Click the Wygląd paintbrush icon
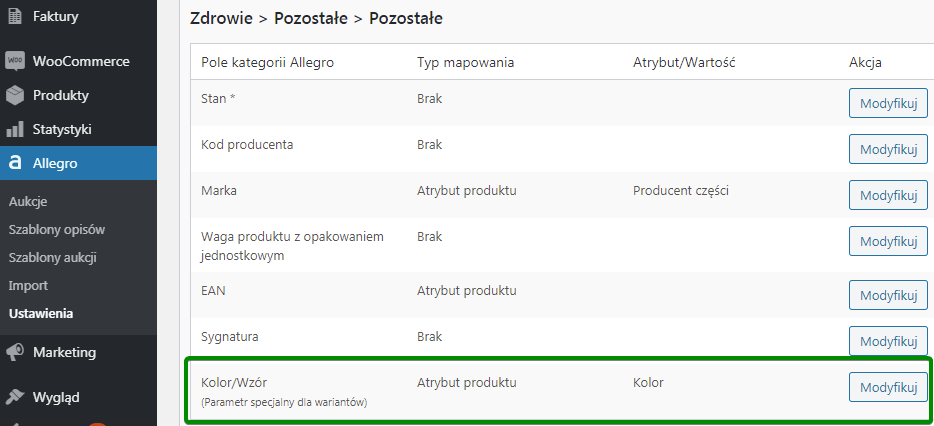The width and height of the screenshot is (934, 426). point(15,397)
